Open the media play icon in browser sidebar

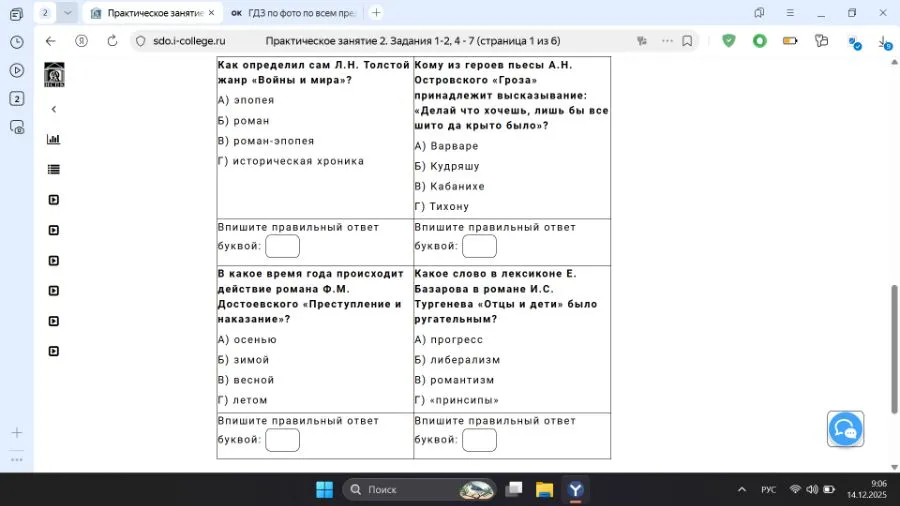17,70
